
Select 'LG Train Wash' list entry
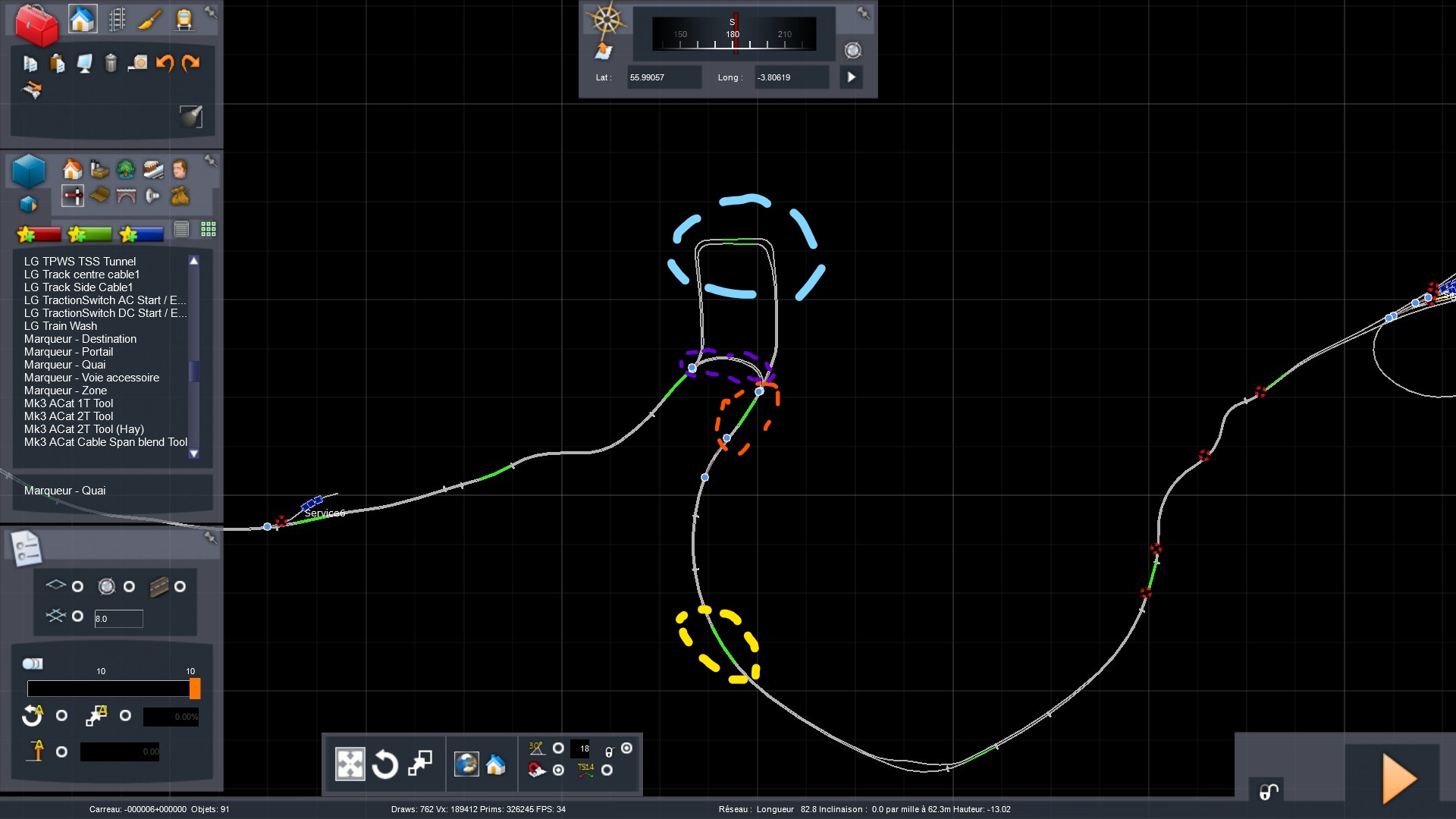click(x=61, y=326)
